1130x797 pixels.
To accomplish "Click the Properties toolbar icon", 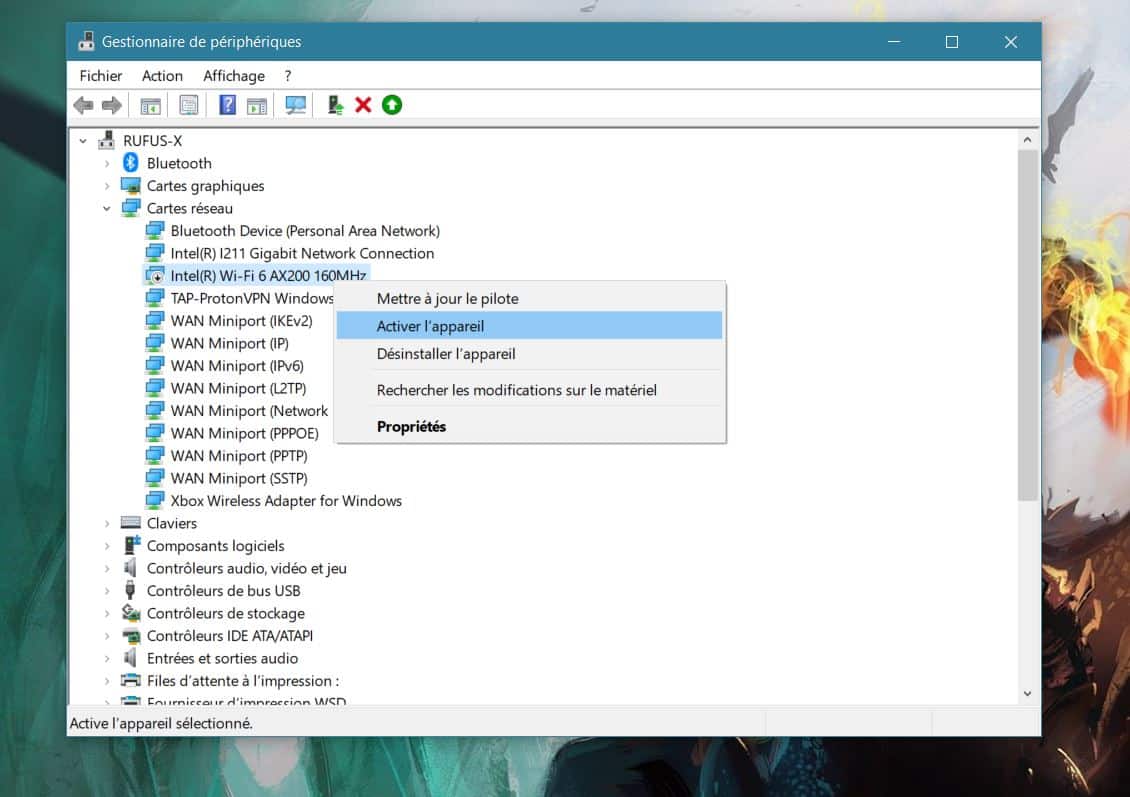I will click(189, 105).
